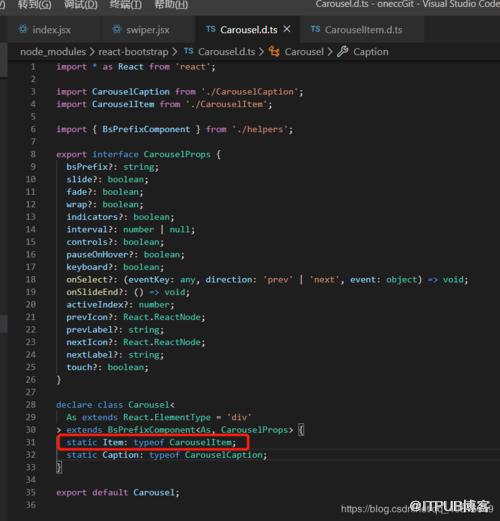500x521 pixels.
Task: Click the pauseOnHover property on line 16
Action: pyautogui.click(x=97, y=255)
